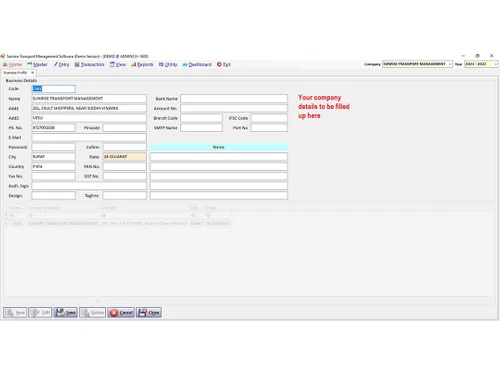Open the Utility menu
500x375 pixels.
pos(168,64)
